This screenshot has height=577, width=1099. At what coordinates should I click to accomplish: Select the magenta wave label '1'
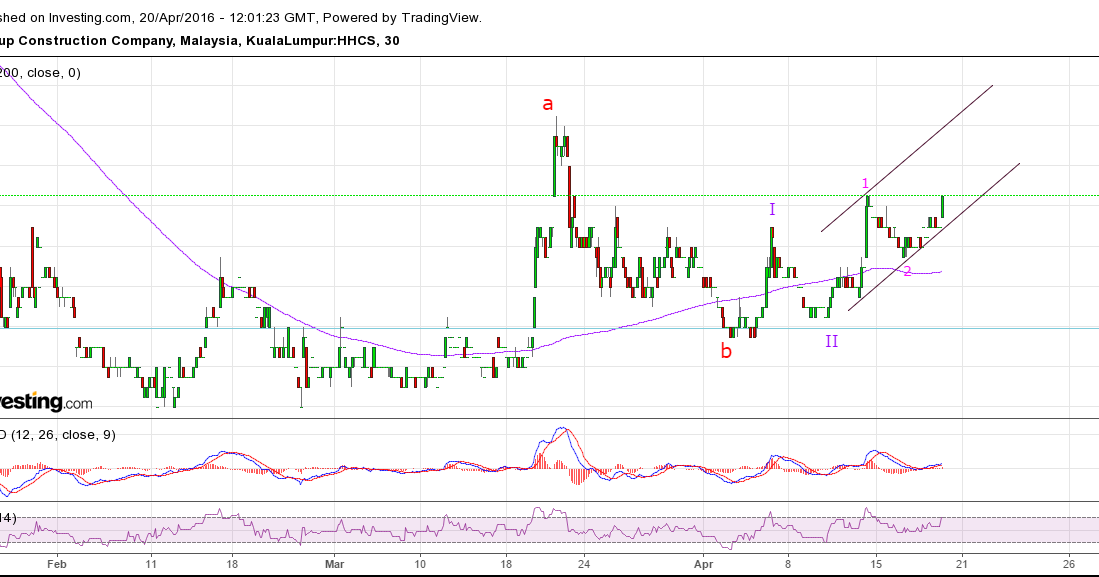point(866,184)
